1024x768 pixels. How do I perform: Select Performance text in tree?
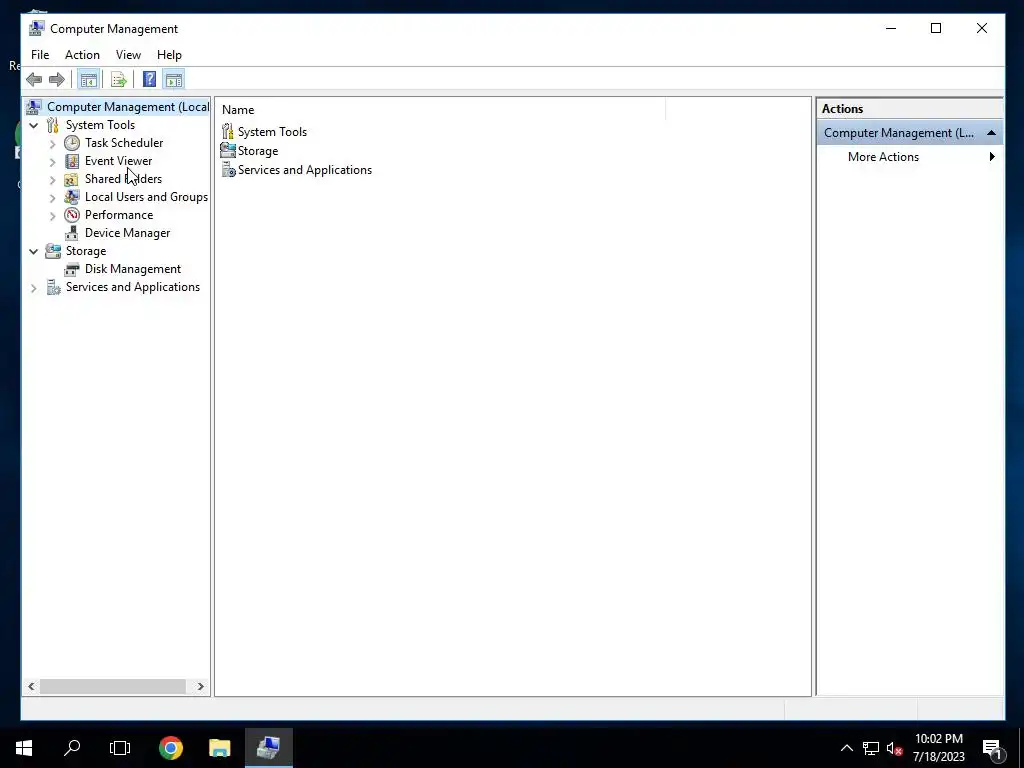click(x=119, y=215)
